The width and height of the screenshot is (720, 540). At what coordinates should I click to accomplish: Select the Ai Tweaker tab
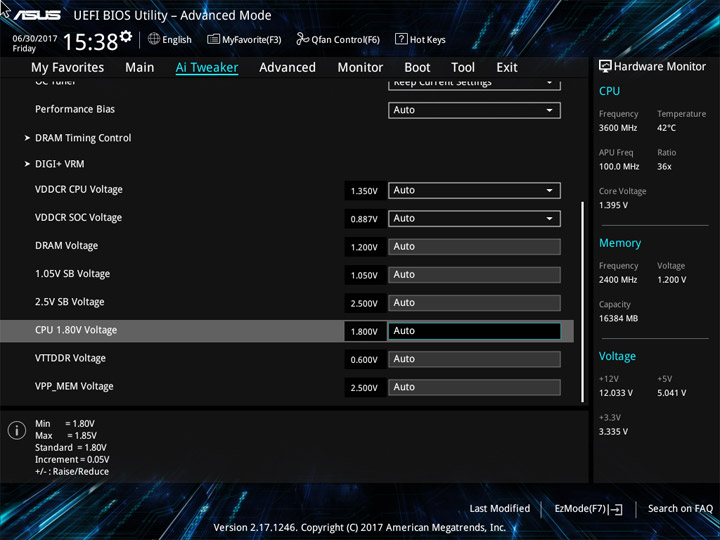click(x=207, y=68)
